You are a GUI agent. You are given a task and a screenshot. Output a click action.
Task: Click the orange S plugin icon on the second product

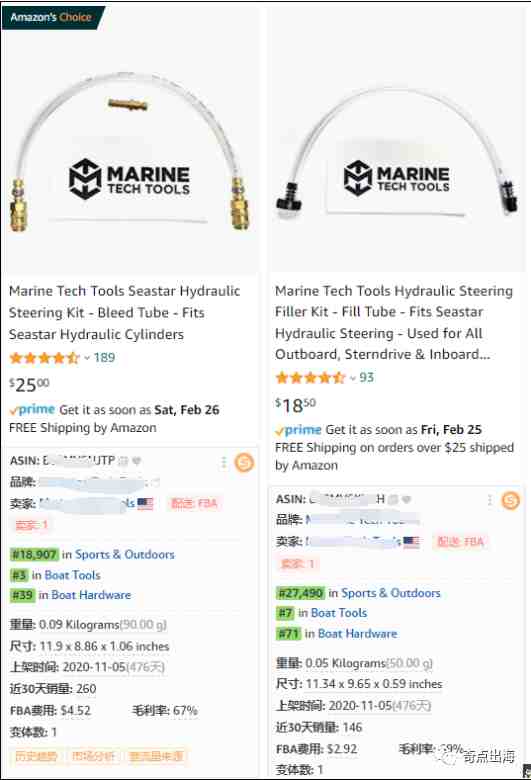[x=511, y=500]
